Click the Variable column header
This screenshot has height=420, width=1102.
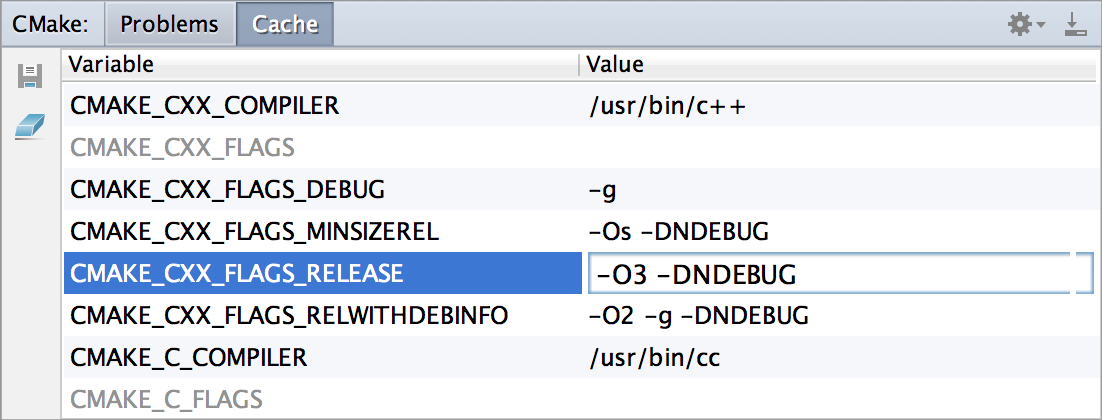(112, 65)
